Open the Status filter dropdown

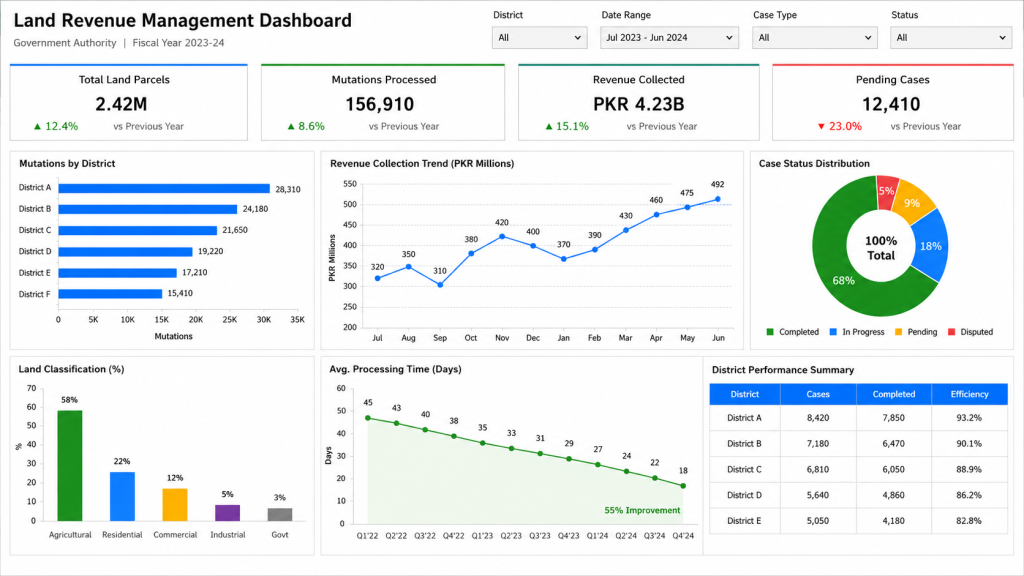coord(951,38)
